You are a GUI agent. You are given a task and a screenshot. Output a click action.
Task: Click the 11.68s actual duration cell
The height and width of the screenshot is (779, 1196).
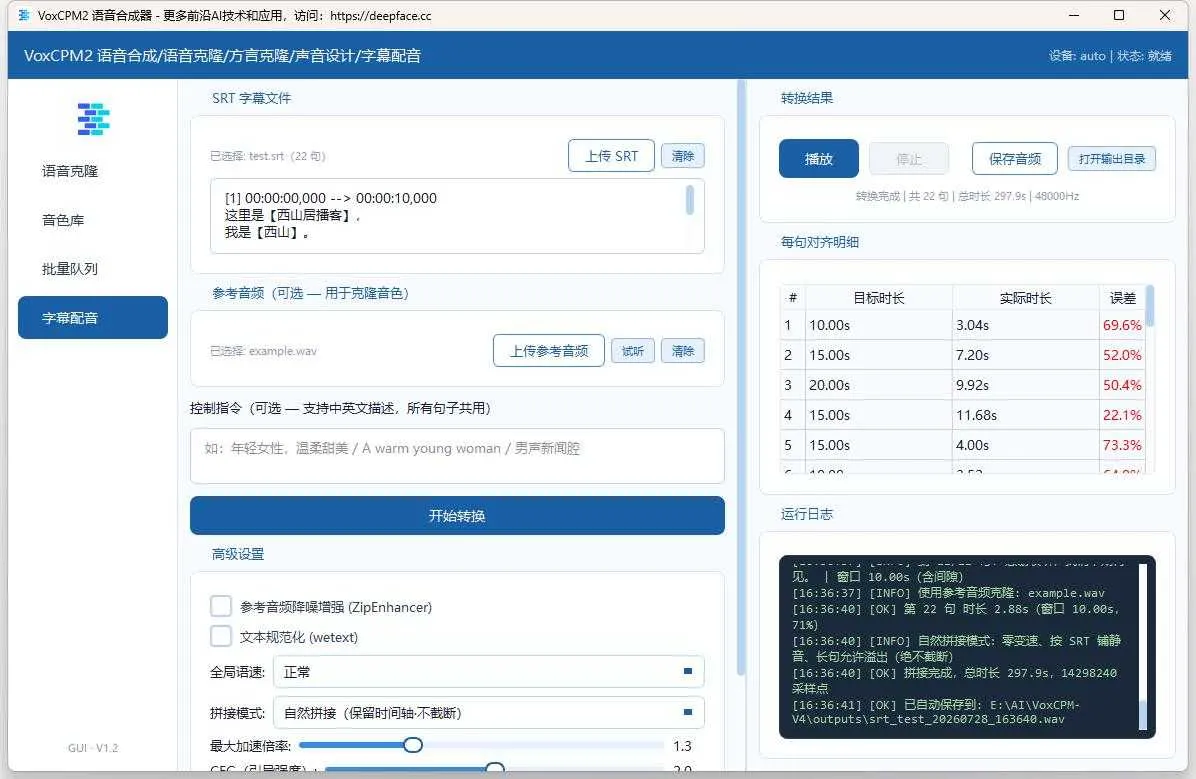1025,415
